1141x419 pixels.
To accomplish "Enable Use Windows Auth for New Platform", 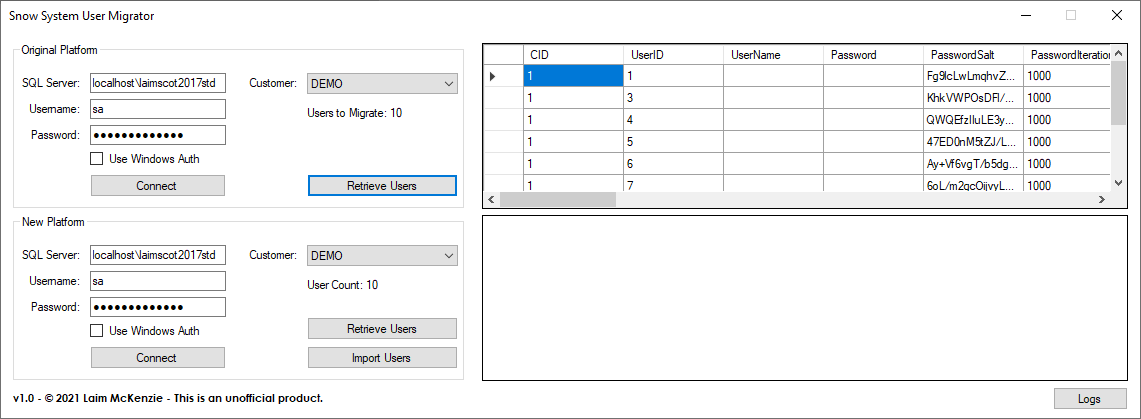I will coord(97,331).
